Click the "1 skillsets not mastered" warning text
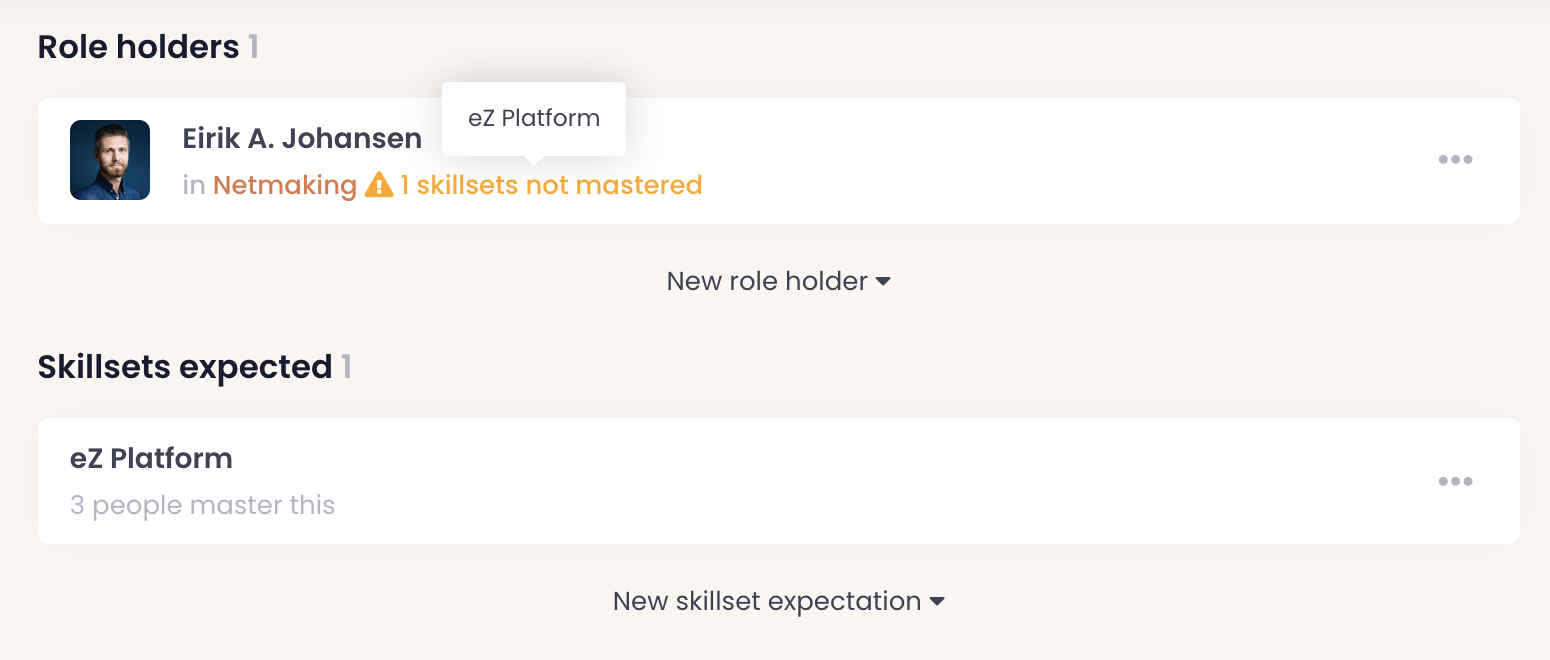 (552, 186)
